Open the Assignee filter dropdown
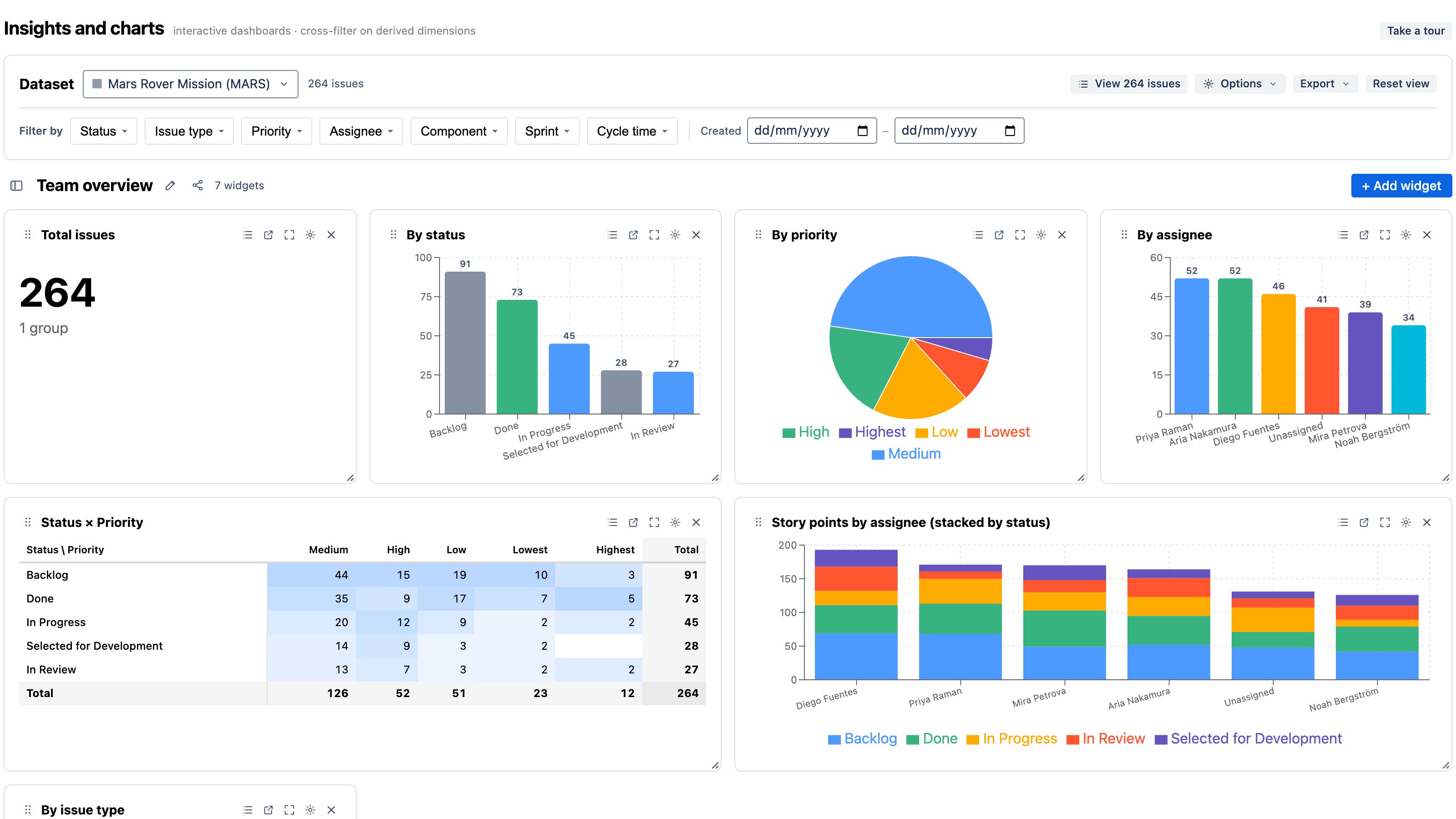Screen dimensions: 1456x819 361,131
